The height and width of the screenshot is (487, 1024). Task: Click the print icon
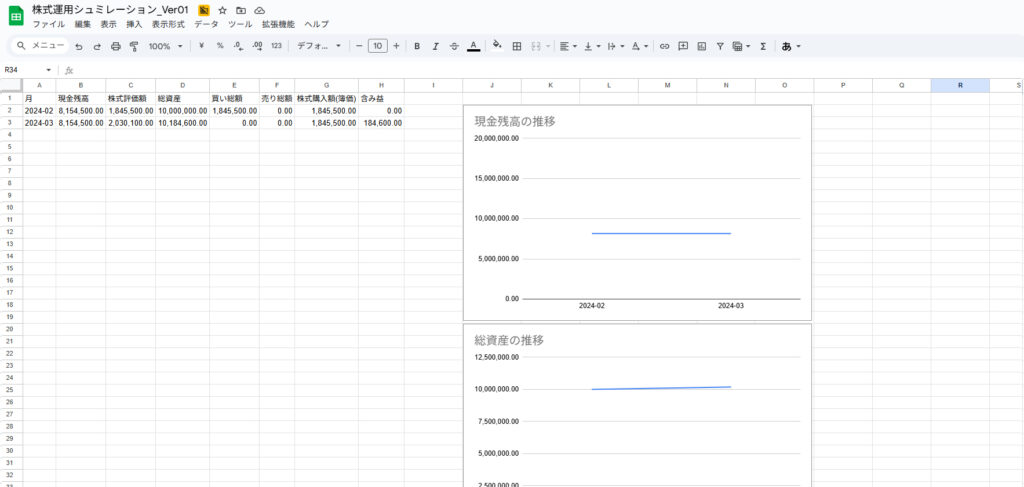pyautogui.click(x=115, y=46)
